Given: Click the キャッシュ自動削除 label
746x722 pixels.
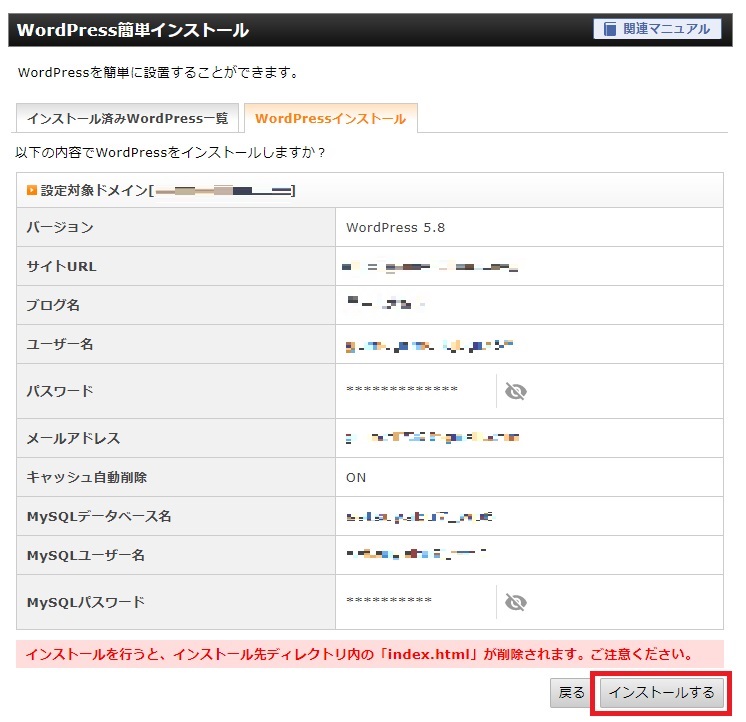Looking at the screenshot, I should [87, 478].
